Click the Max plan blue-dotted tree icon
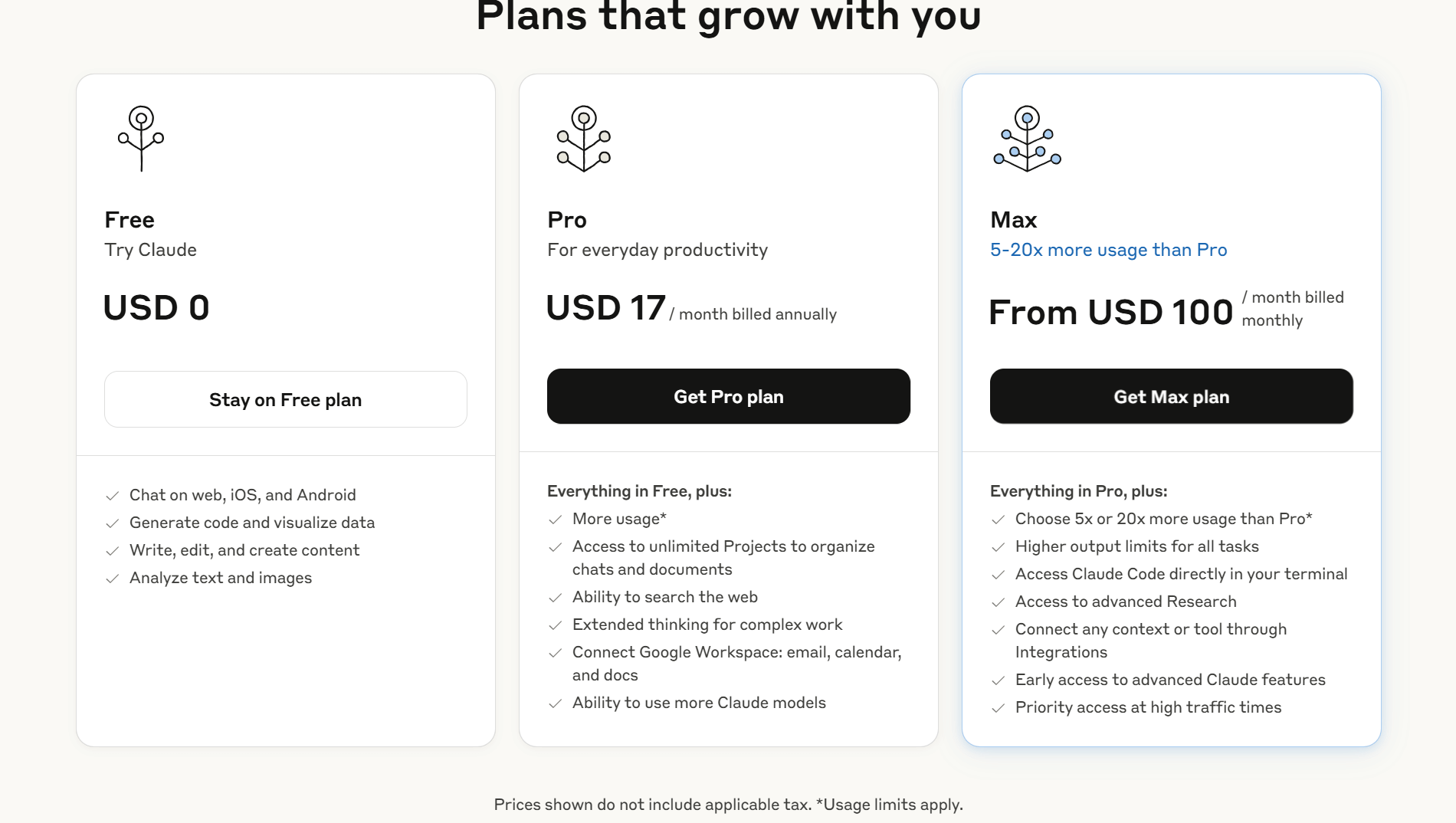1456x823 pixels. [1027, 139]
